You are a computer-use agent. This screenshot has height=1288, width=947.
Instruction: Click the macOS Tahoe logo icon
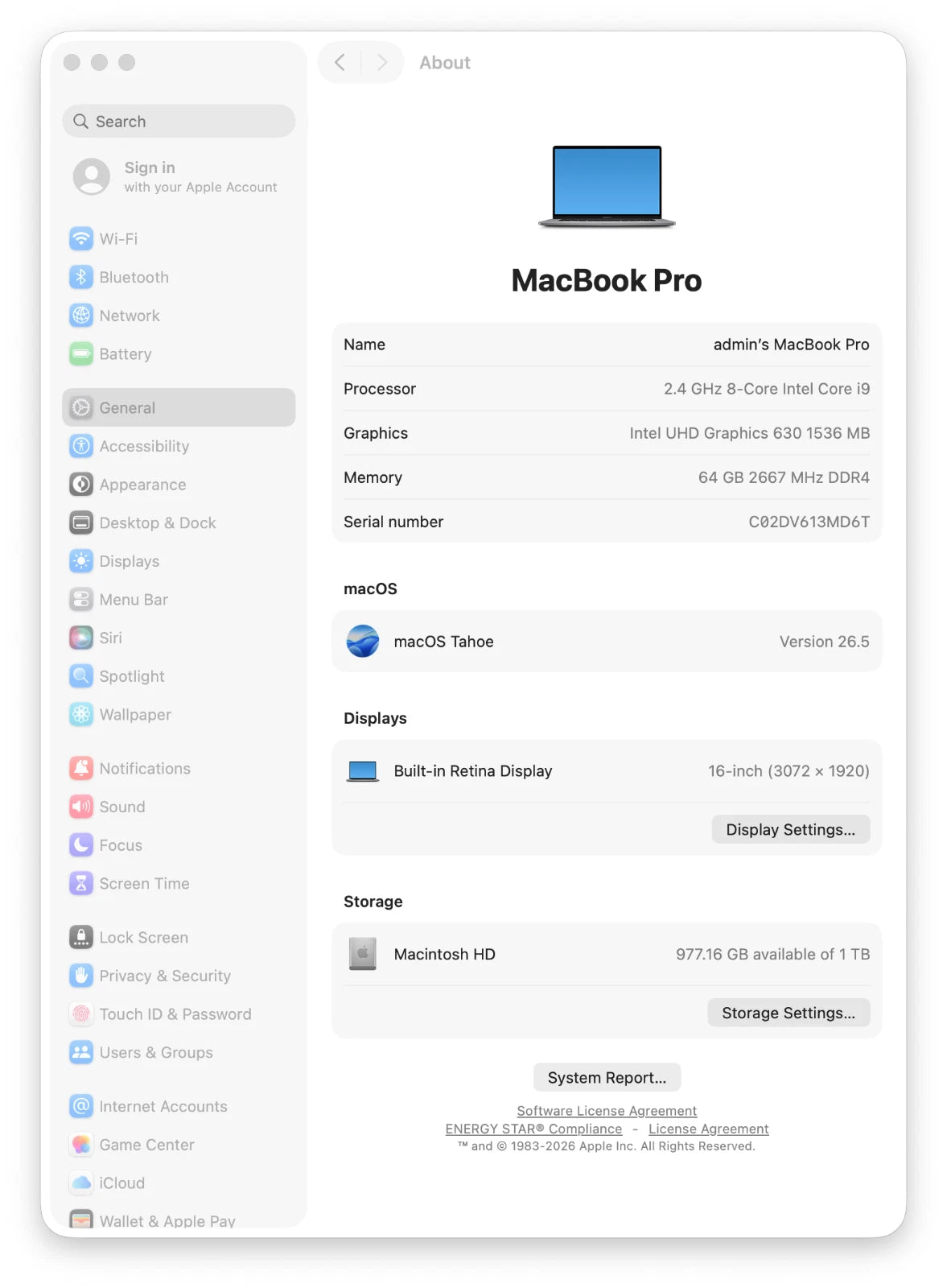click(x=363, y=641)
